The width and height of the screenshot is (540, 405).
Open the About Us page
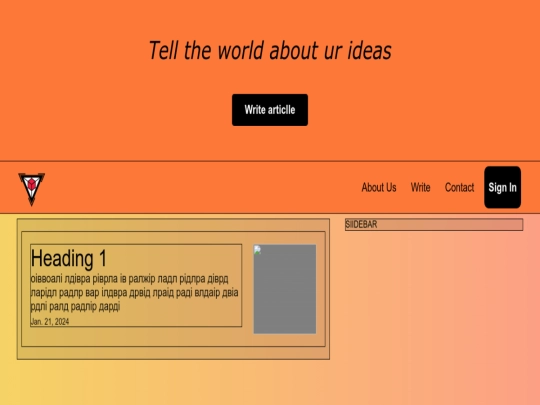tap(379, 187)
